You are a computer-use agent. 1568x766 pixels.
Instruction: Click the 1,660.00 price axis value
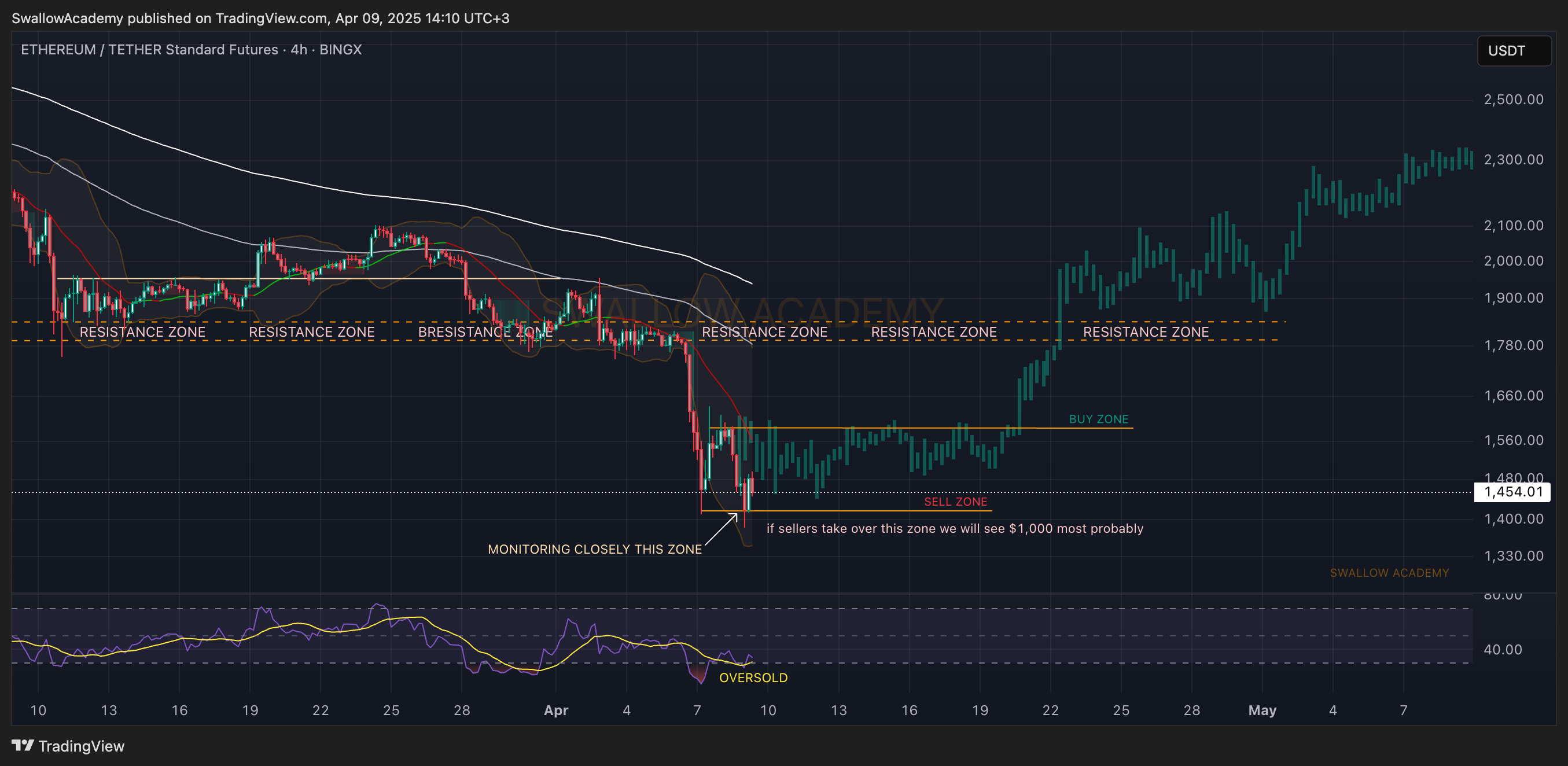(x=1513, y=396)
